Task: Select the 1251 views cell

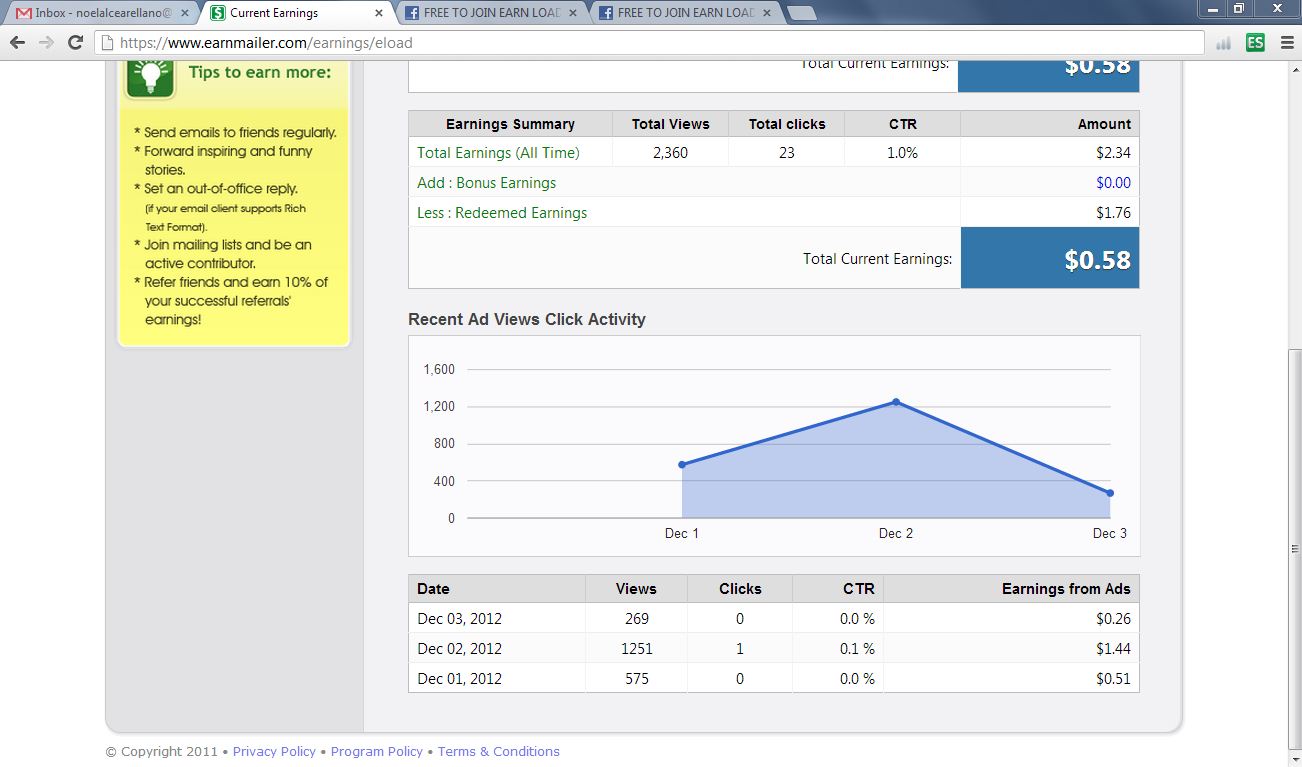Action: [x=637, y=649]
